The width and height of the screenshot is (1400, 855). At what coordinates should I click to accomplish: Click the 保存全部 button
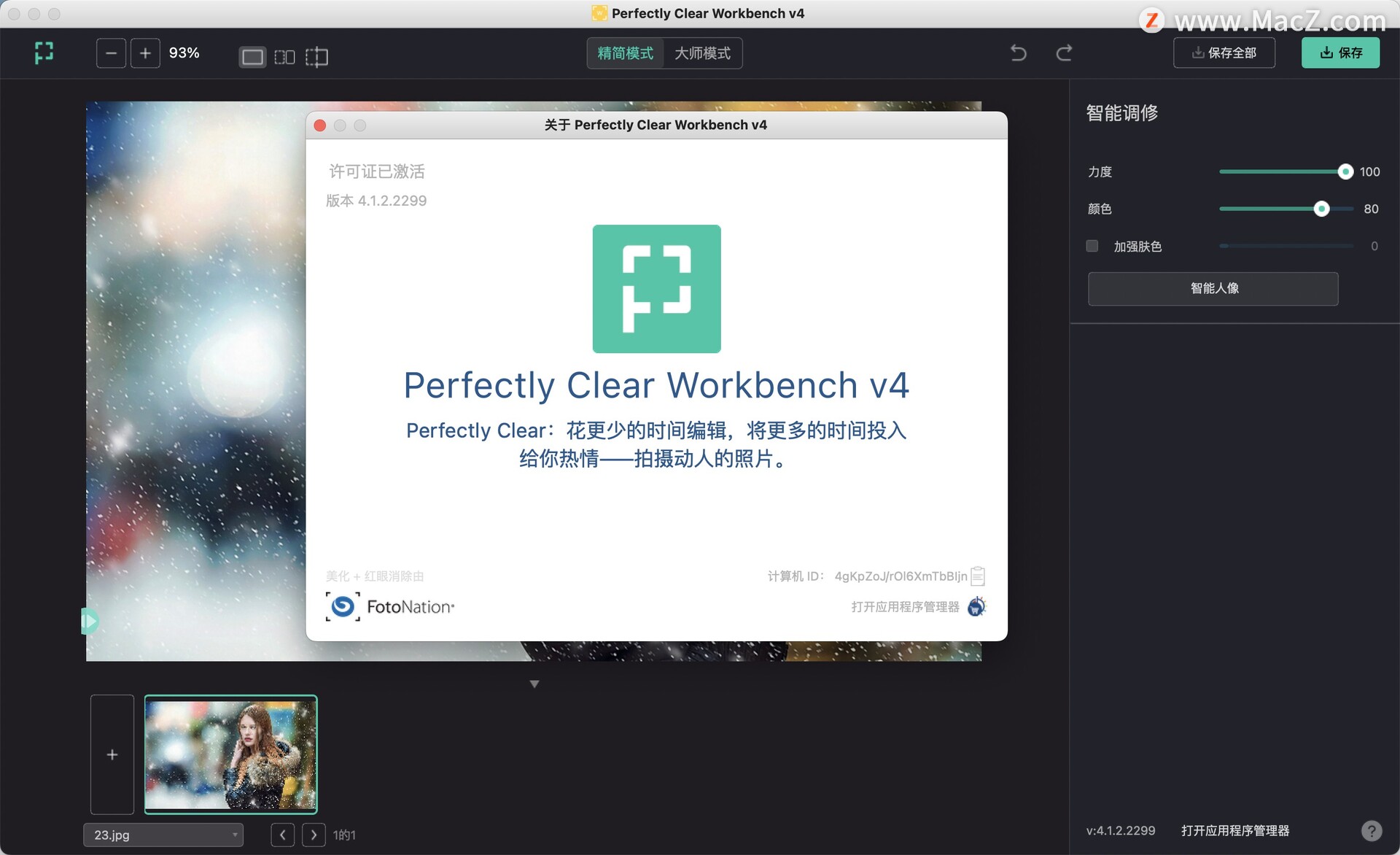(1224, 53)
